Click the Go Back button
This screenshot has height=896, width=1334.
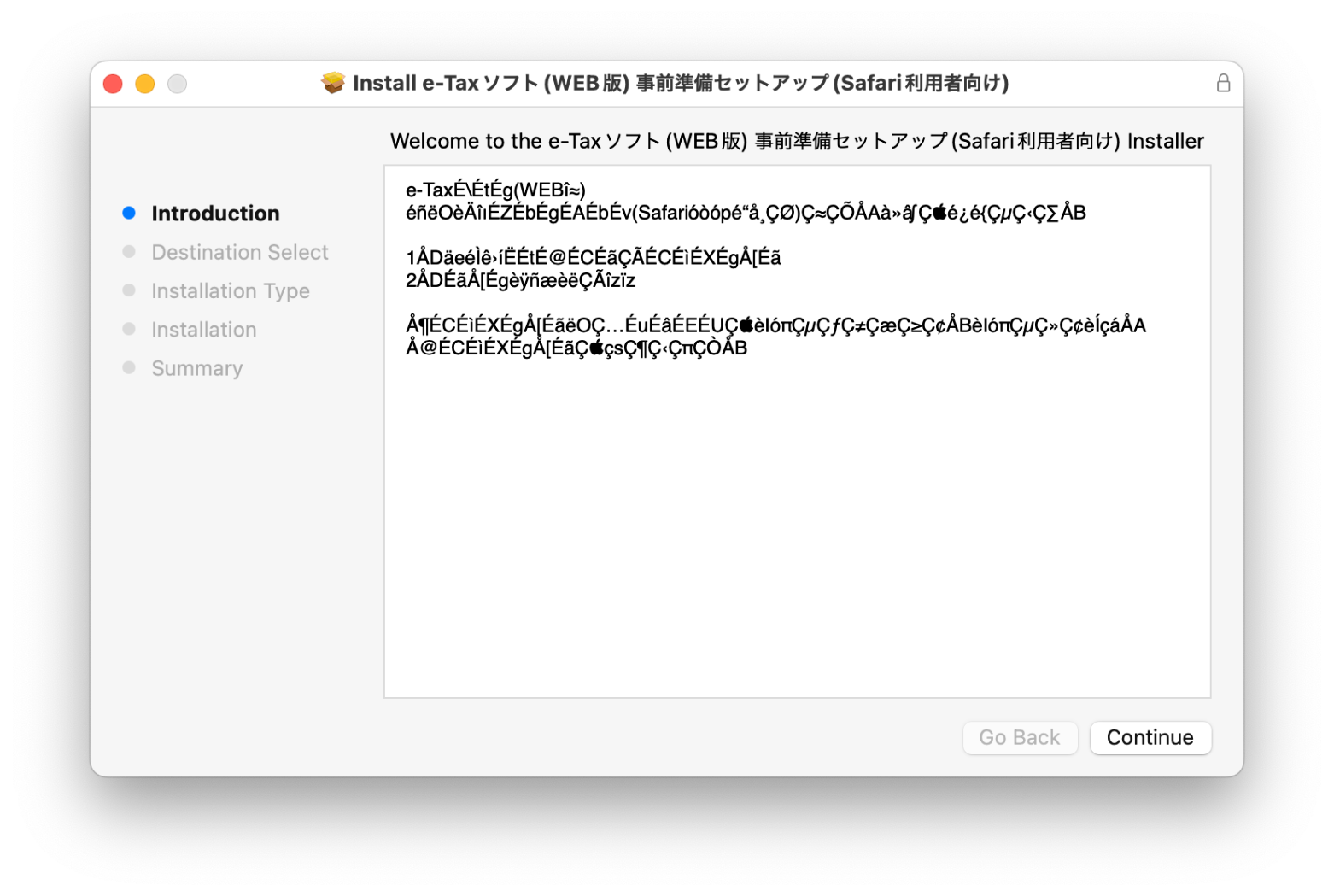[x=1020, y=737]
